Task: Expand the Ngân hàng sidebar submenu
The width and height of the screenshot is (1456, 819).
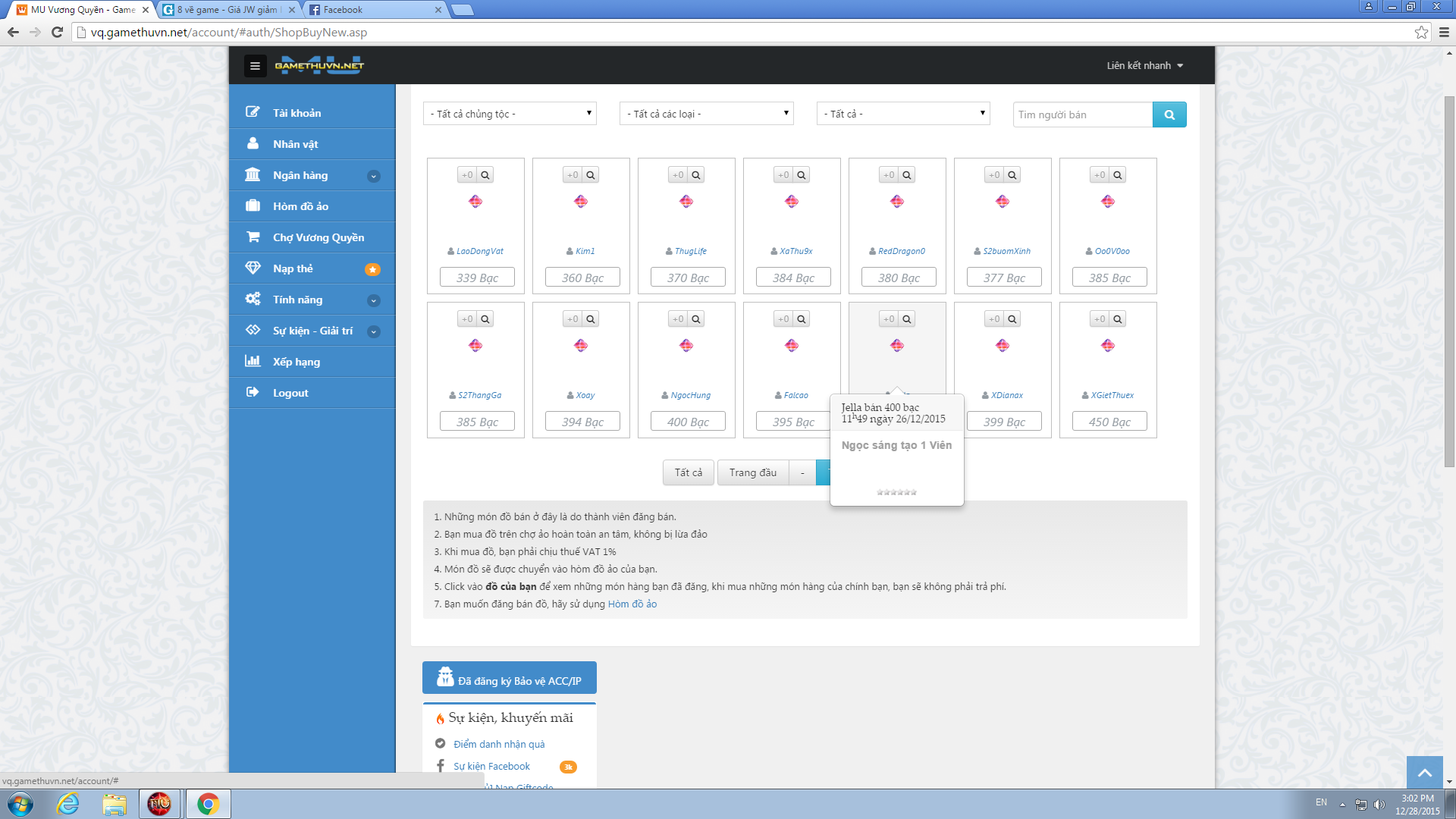Action: click(x=373, y=176)
